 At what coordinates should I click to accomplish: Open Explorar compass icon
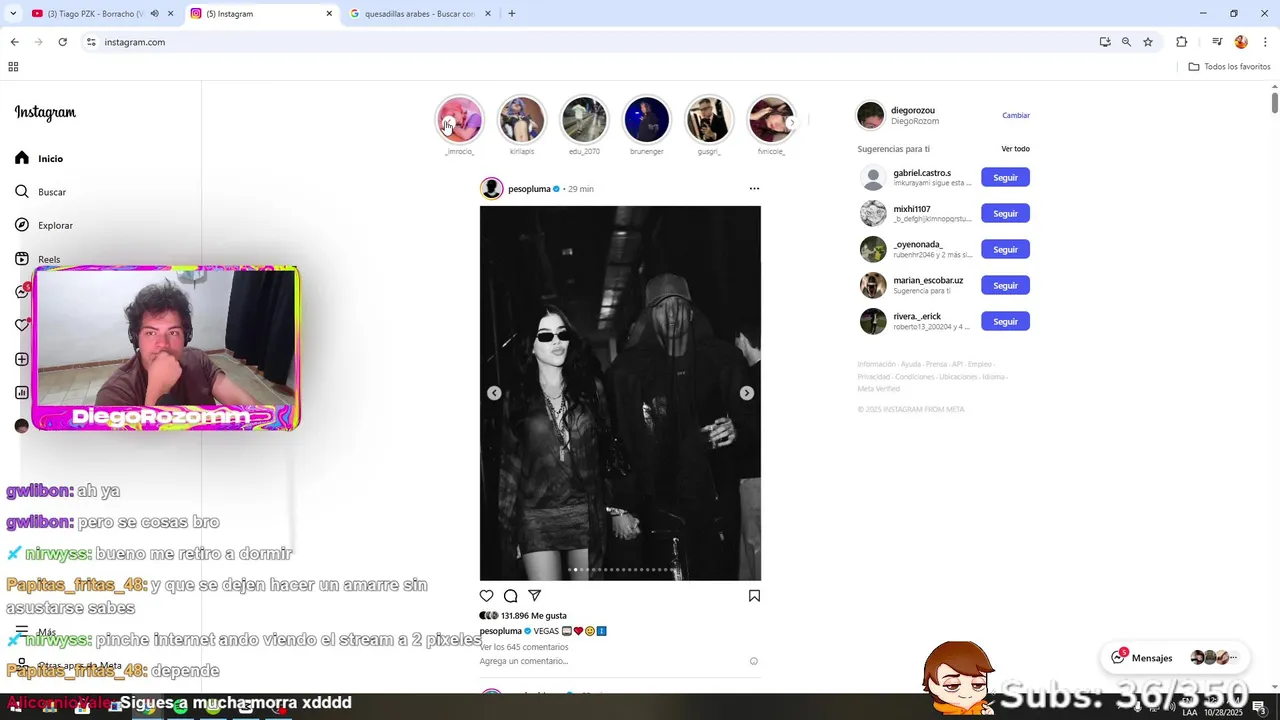pos(22,225)
